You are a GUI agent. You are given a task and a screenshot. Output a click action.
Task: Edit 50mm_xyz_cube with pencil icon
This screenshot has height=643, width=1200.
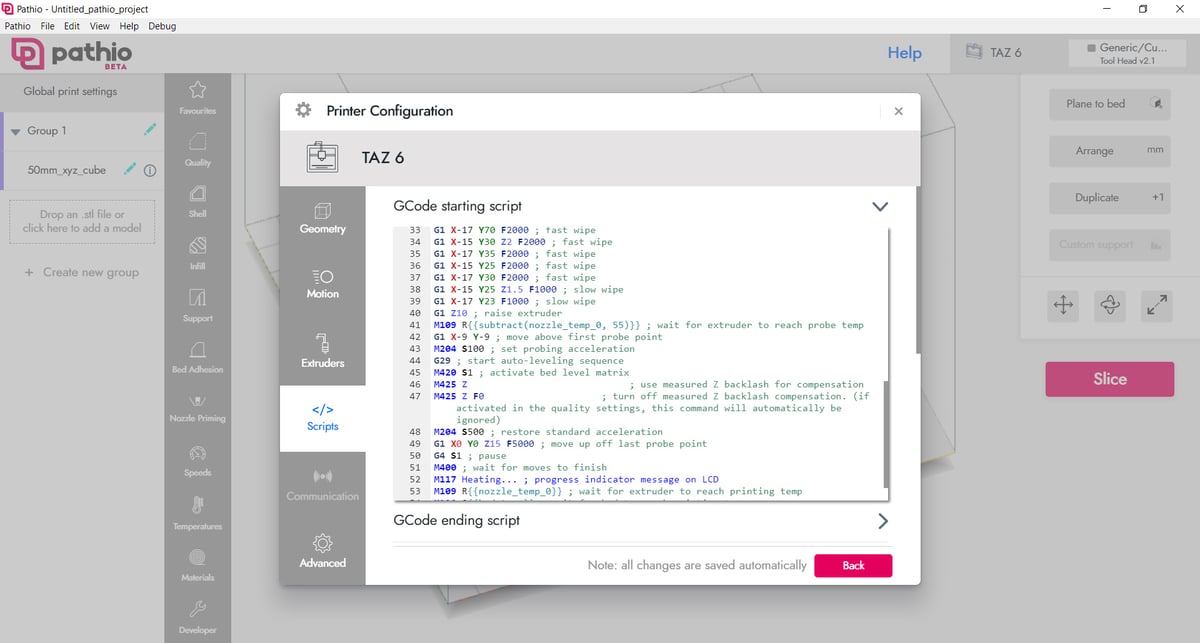click(129, 169)
